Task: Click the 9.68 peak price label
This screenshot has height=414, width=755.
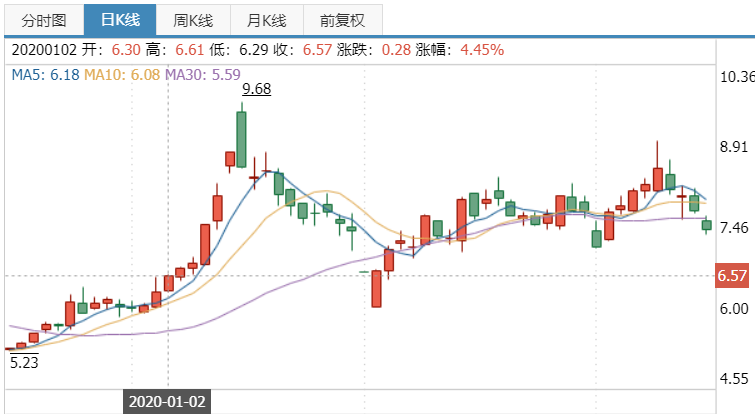Action: (256, 89)
